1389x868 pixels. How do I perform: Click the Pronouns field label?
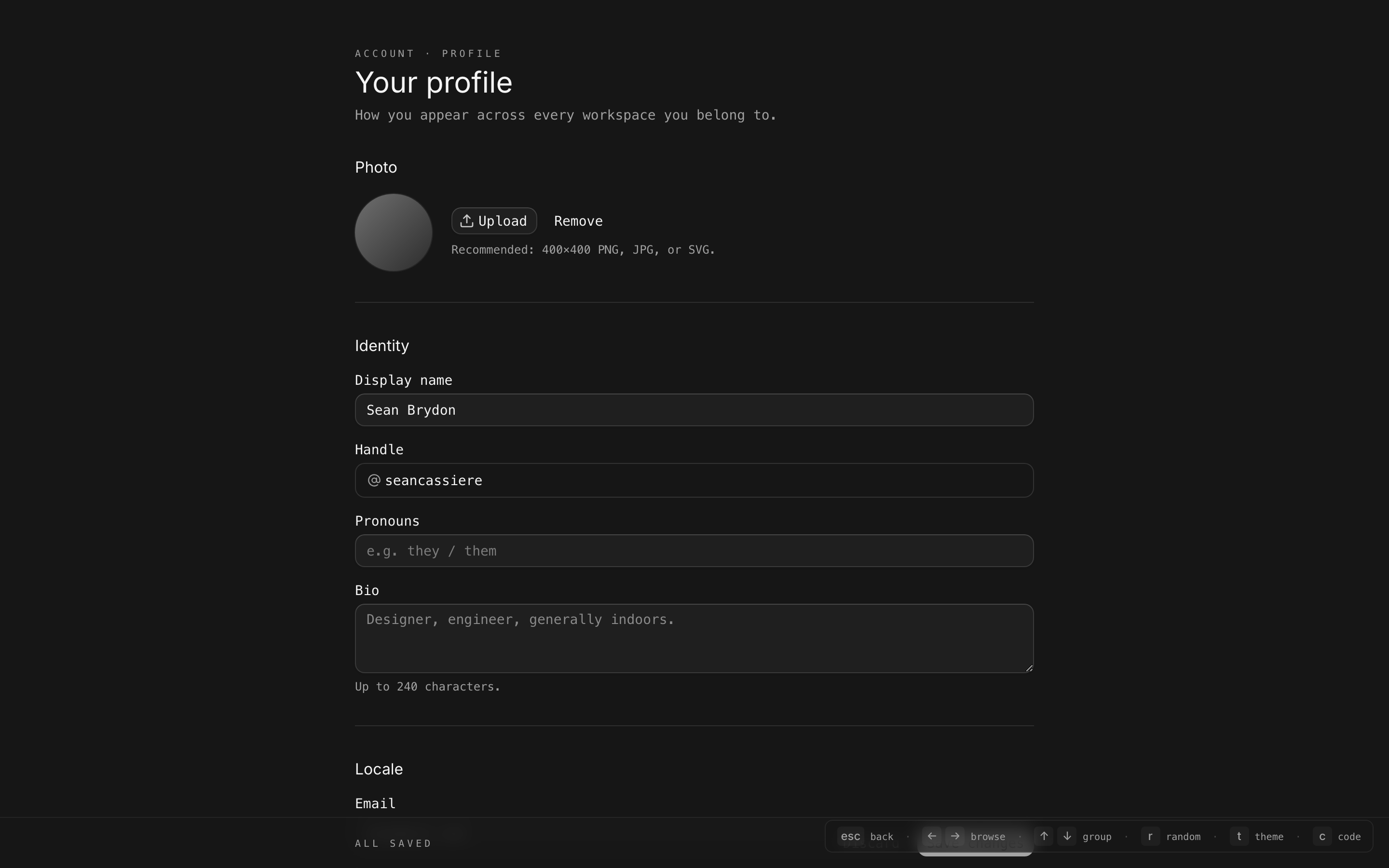387,521
